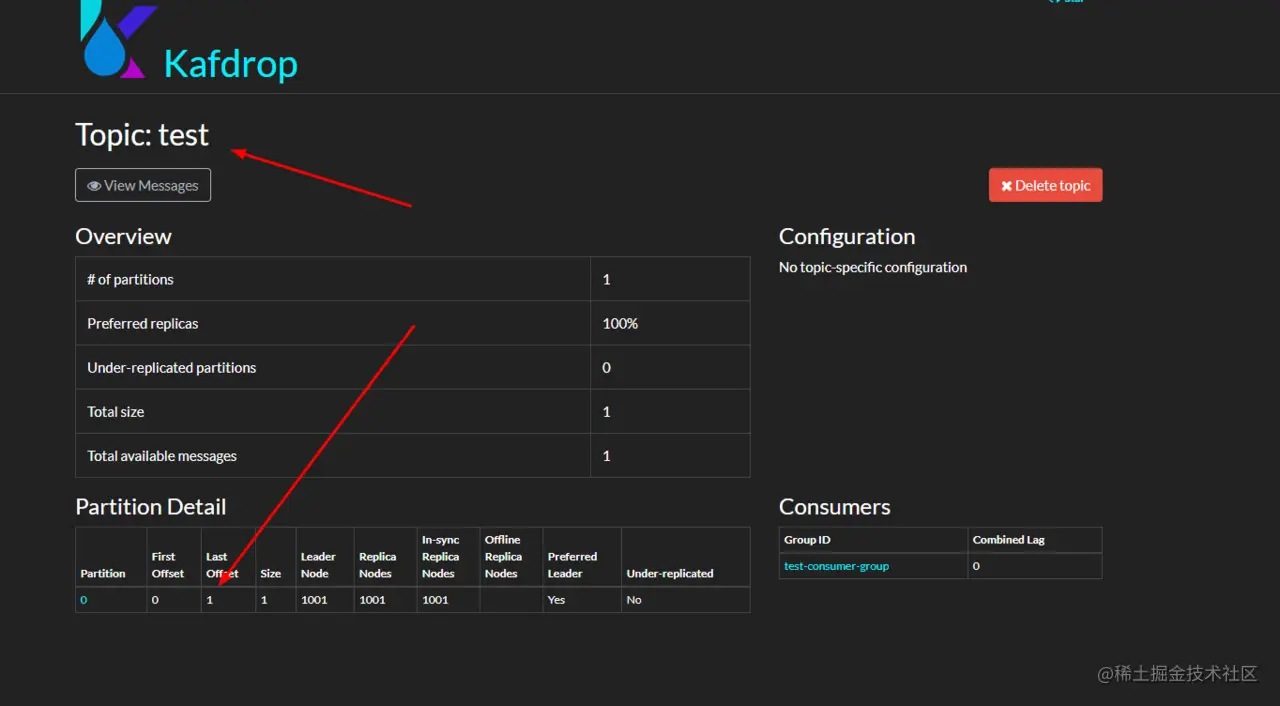
Task: Click the 'Preferred replicas' row label
Action: 143,324
